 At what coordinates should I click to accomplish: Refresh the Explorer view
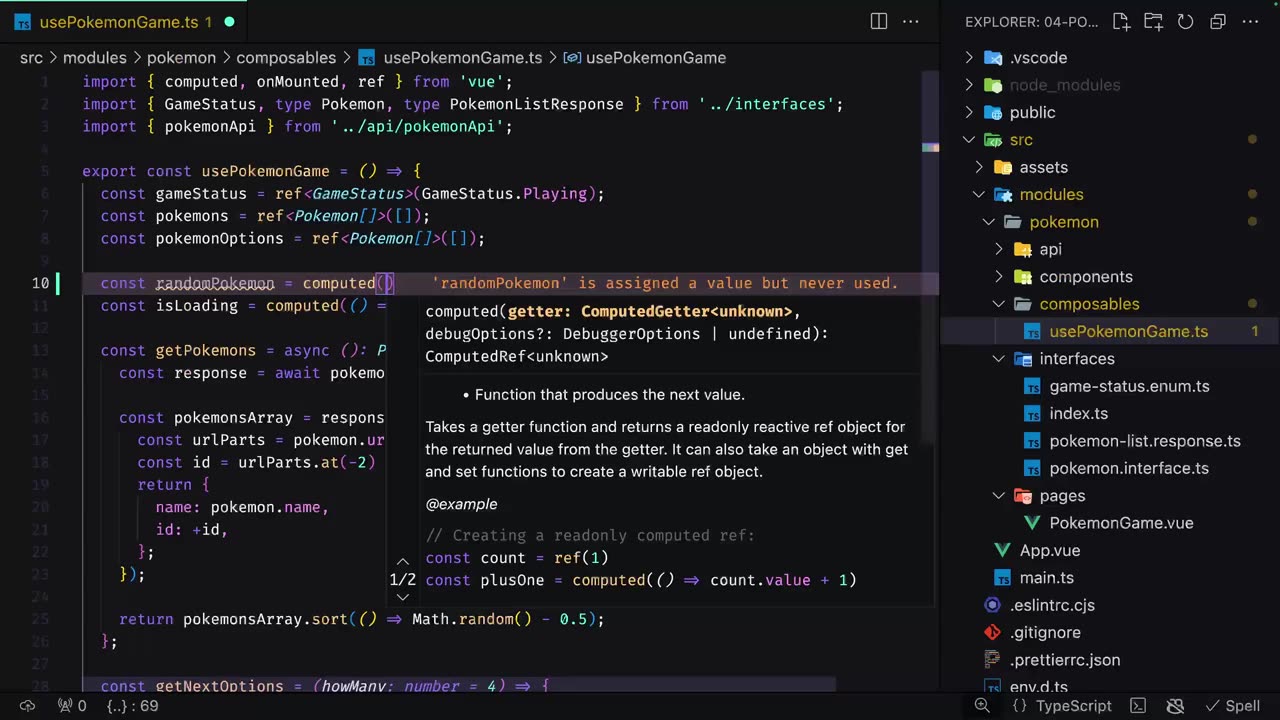click(1185, 21)
